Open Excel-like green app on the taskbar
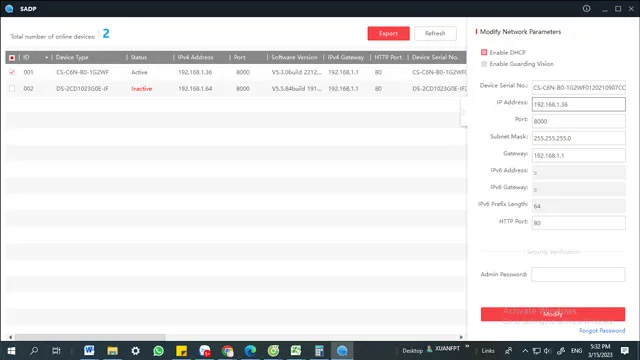Screen dimensions: 640x360 click(296, 351)
